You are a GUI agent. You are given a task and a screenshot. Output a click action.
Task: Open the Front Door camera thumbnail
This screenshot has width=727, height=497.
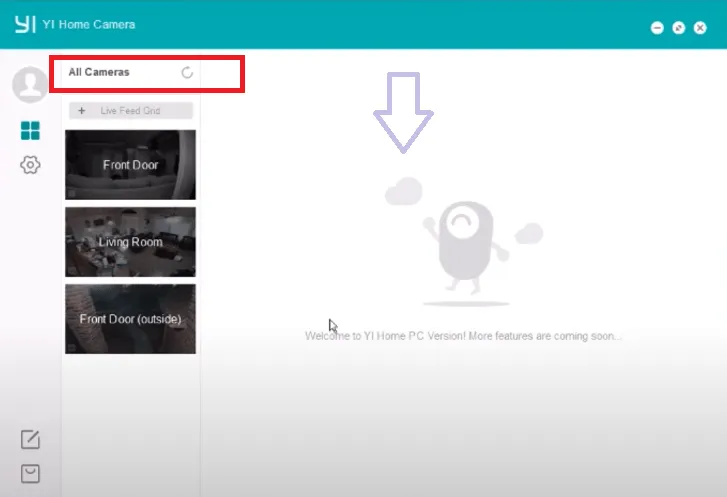(130, 165)
